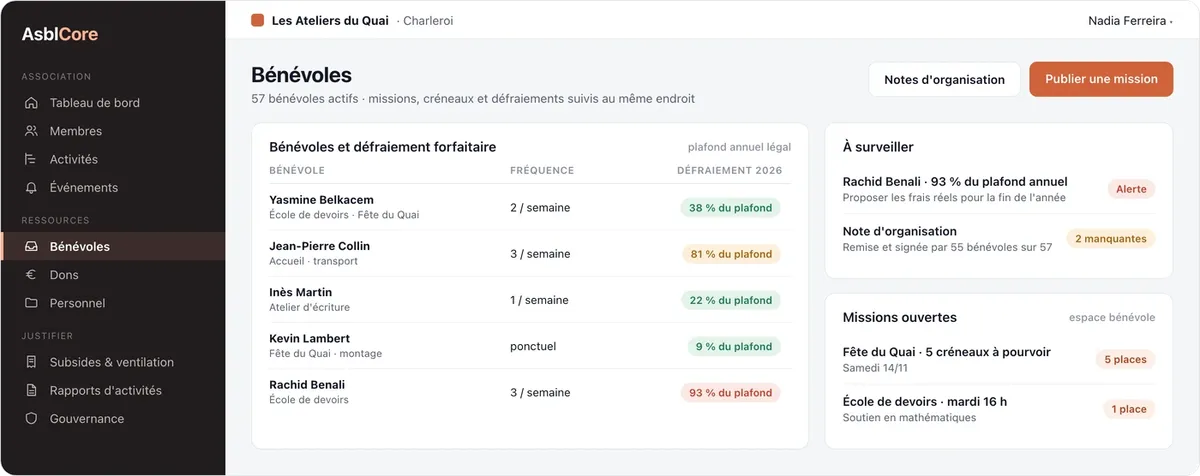Open Événements bell icon

[31, 187]
